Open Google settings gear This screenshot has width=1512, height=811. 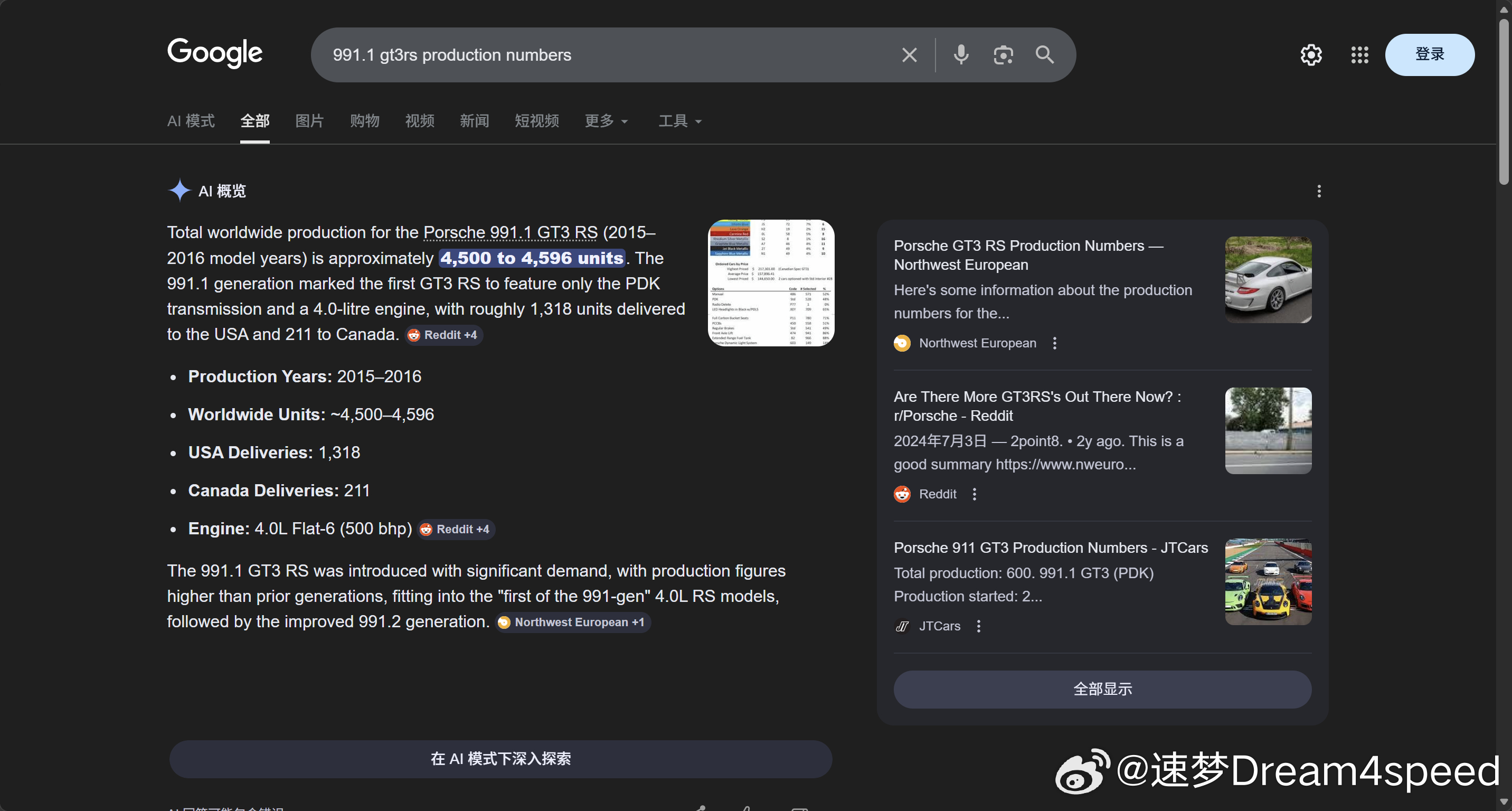coord(1311,55)
